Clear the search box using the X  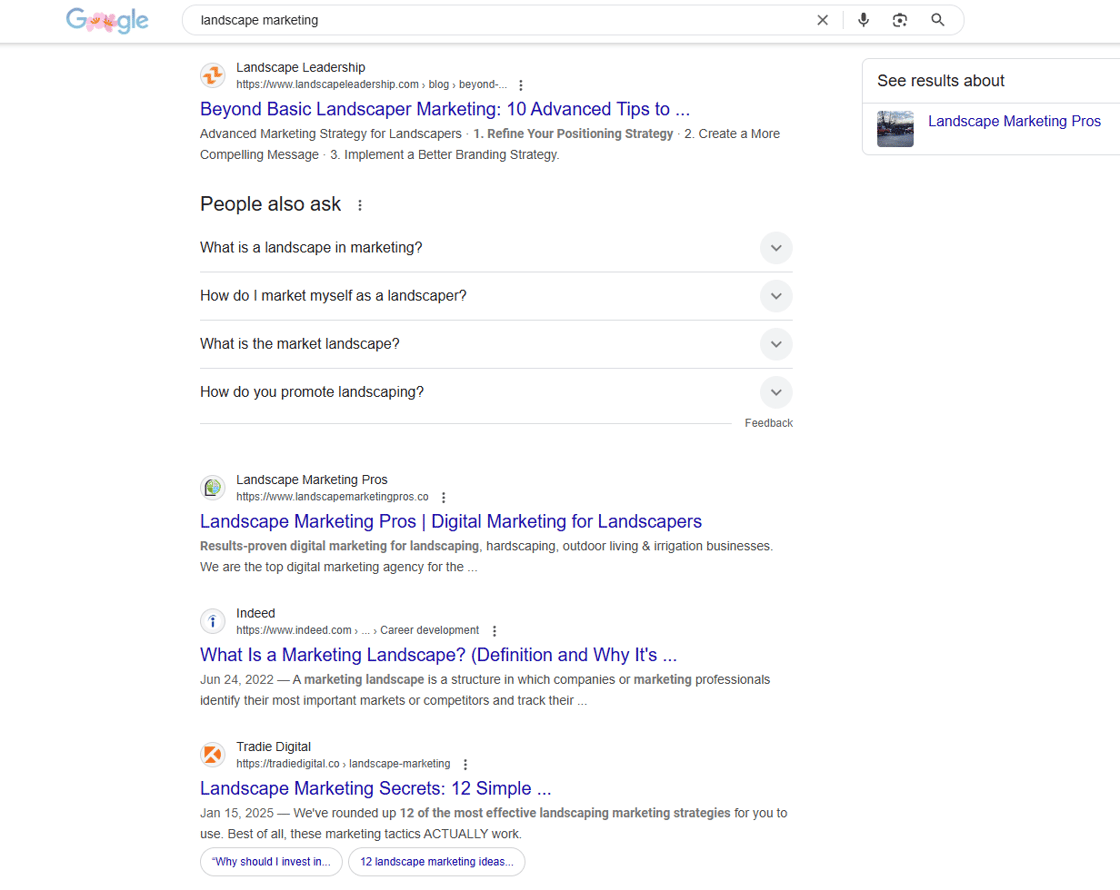click(x=822, y=19)
